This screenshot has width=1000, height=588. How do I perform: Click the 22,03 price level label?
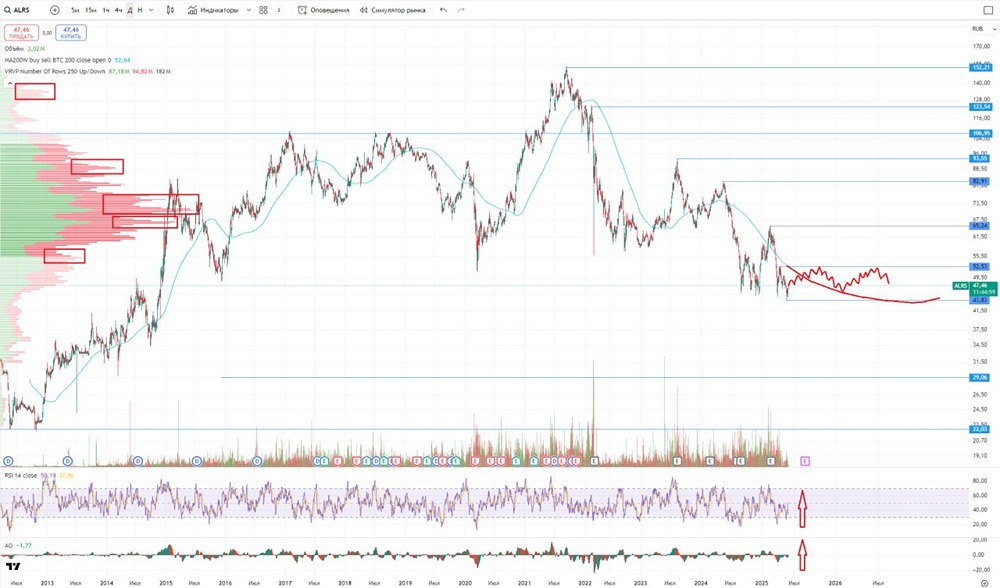click(x=980, y=429)
